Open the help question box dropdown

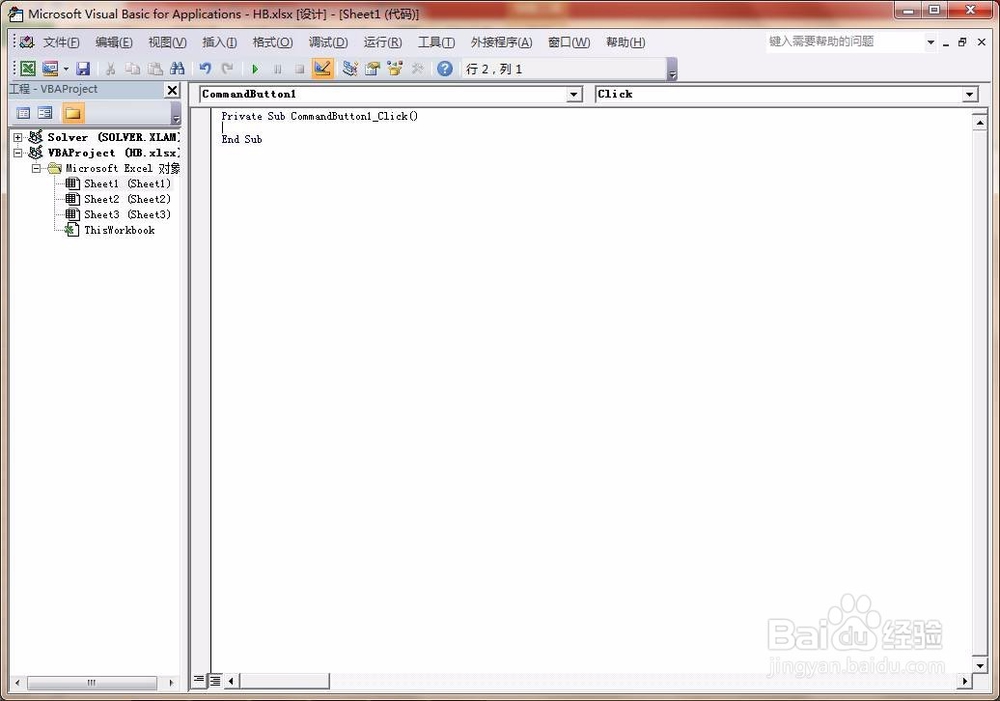coord(930,42)
